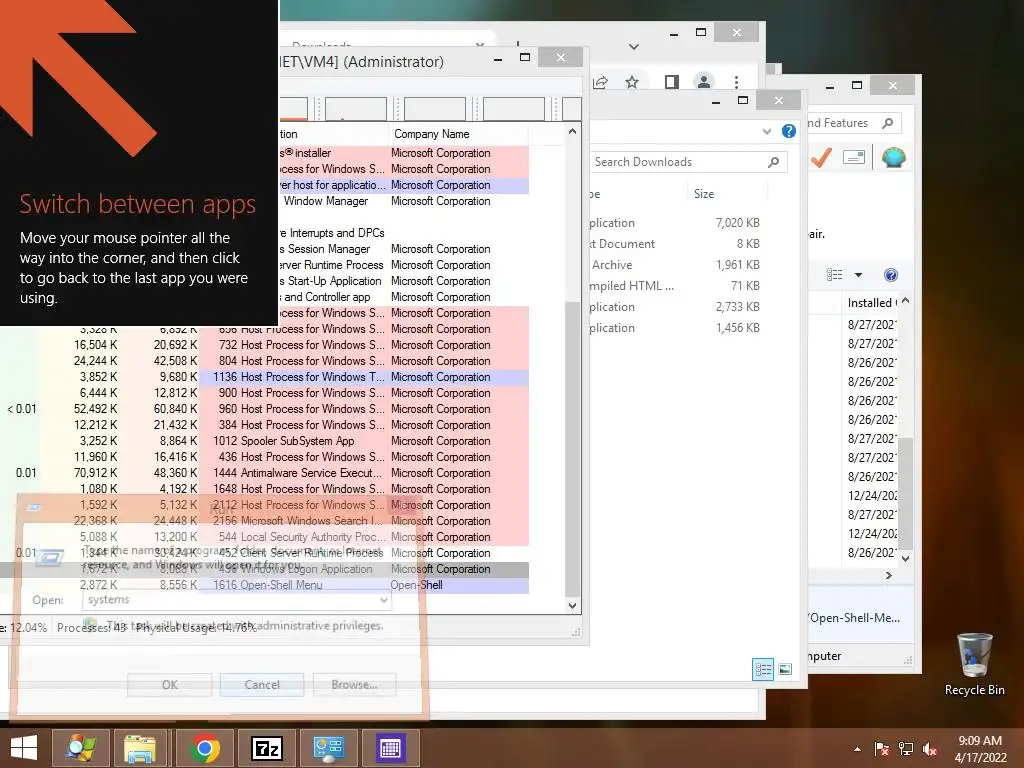1024x768 pixels.
Task: Open the taskbar clock showing 9:09 AM
Action: pyautogui.click(x=980, y=749)
